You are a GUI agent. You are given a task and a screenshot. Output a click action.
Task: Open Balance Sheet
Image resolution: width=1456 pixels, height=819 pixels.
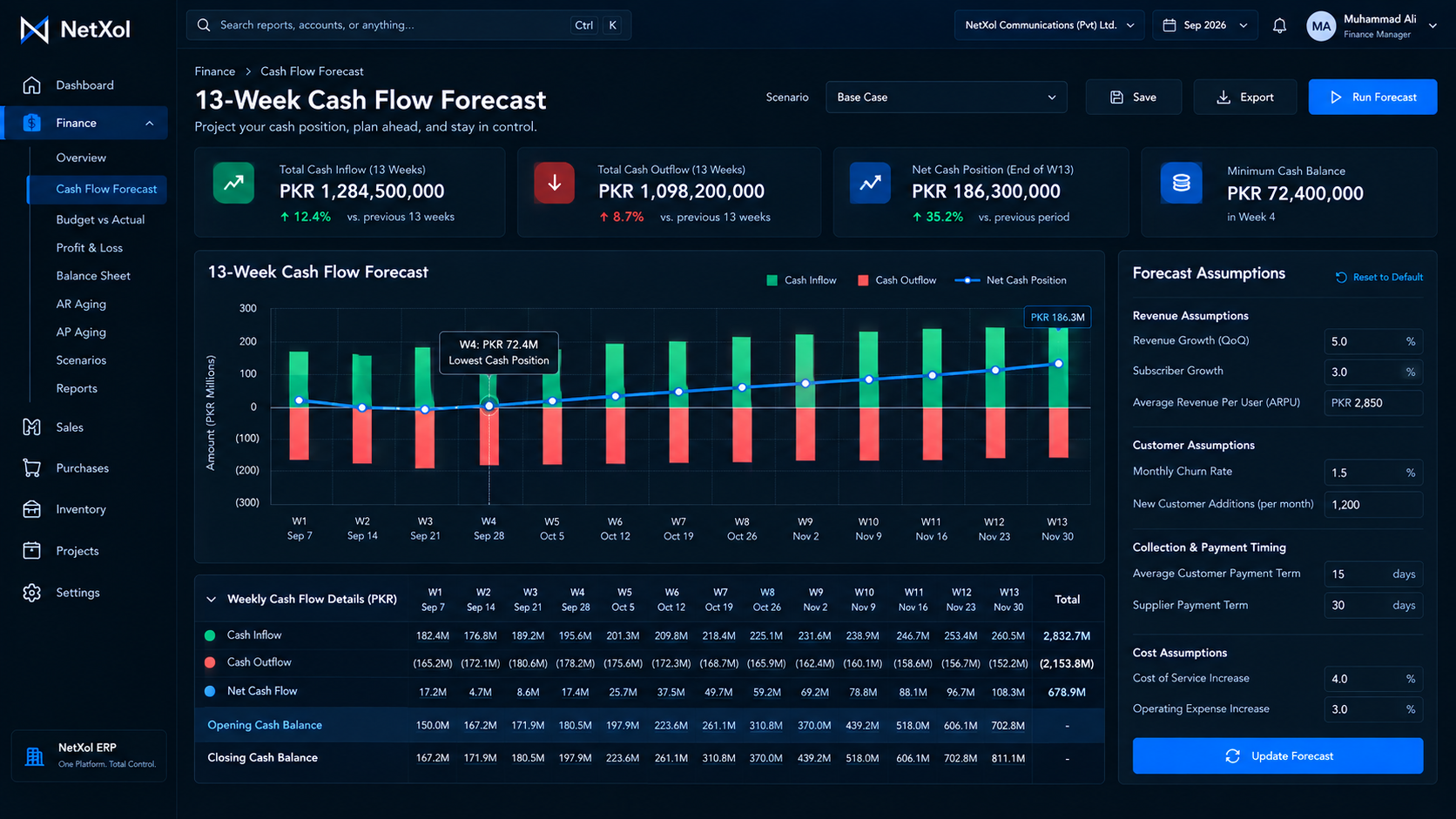(x=93, y=276)
